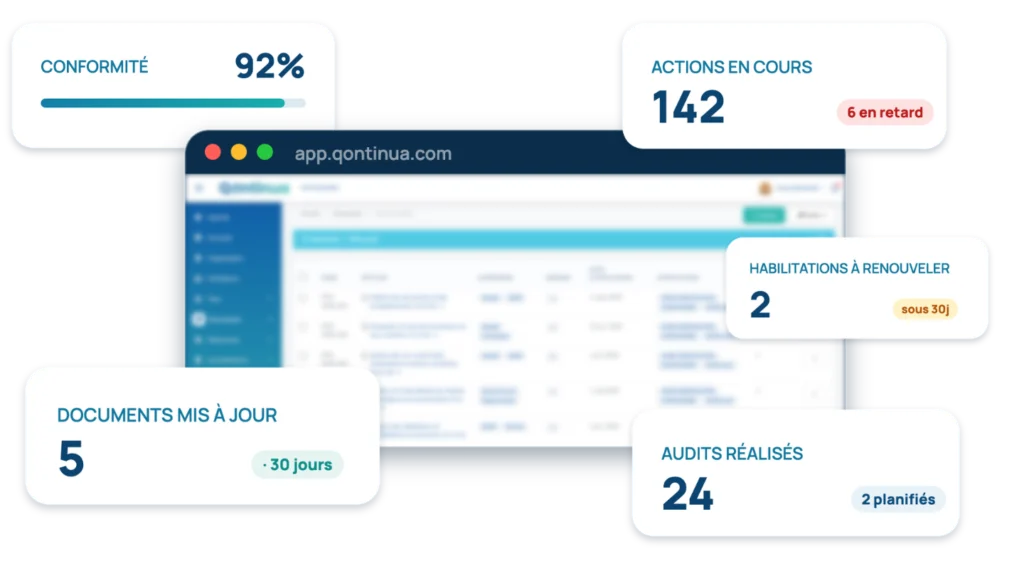Tick the first table row checkbox
1024x576 pixels.
pos(302,298)
